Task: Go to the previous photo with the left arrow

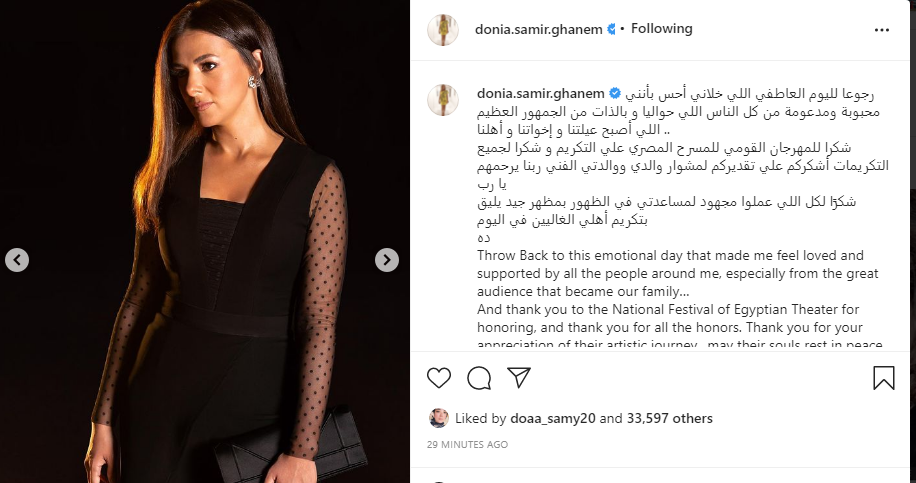Action: pyautogui.click(x=17, y=260)
